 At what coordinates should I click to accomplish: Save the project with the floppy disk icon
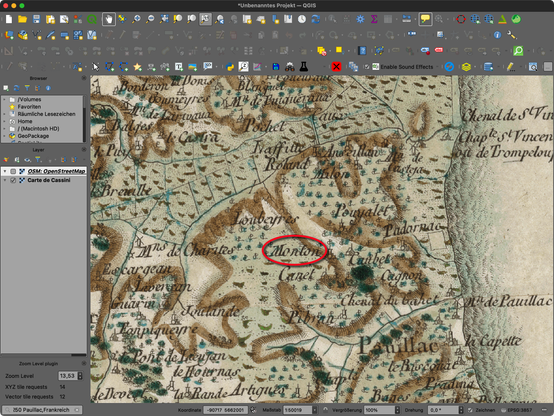tap(36, 19)
